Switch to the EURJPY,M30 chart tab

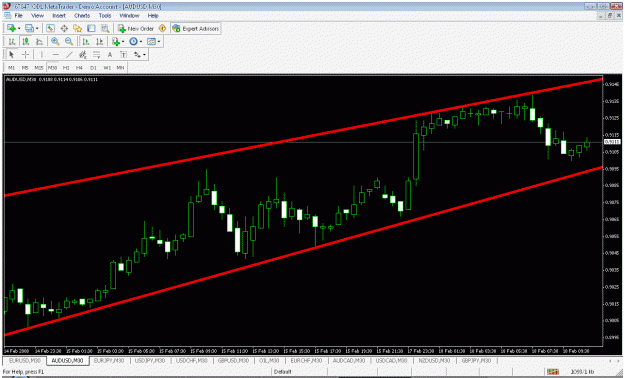[x=109, y=360]
